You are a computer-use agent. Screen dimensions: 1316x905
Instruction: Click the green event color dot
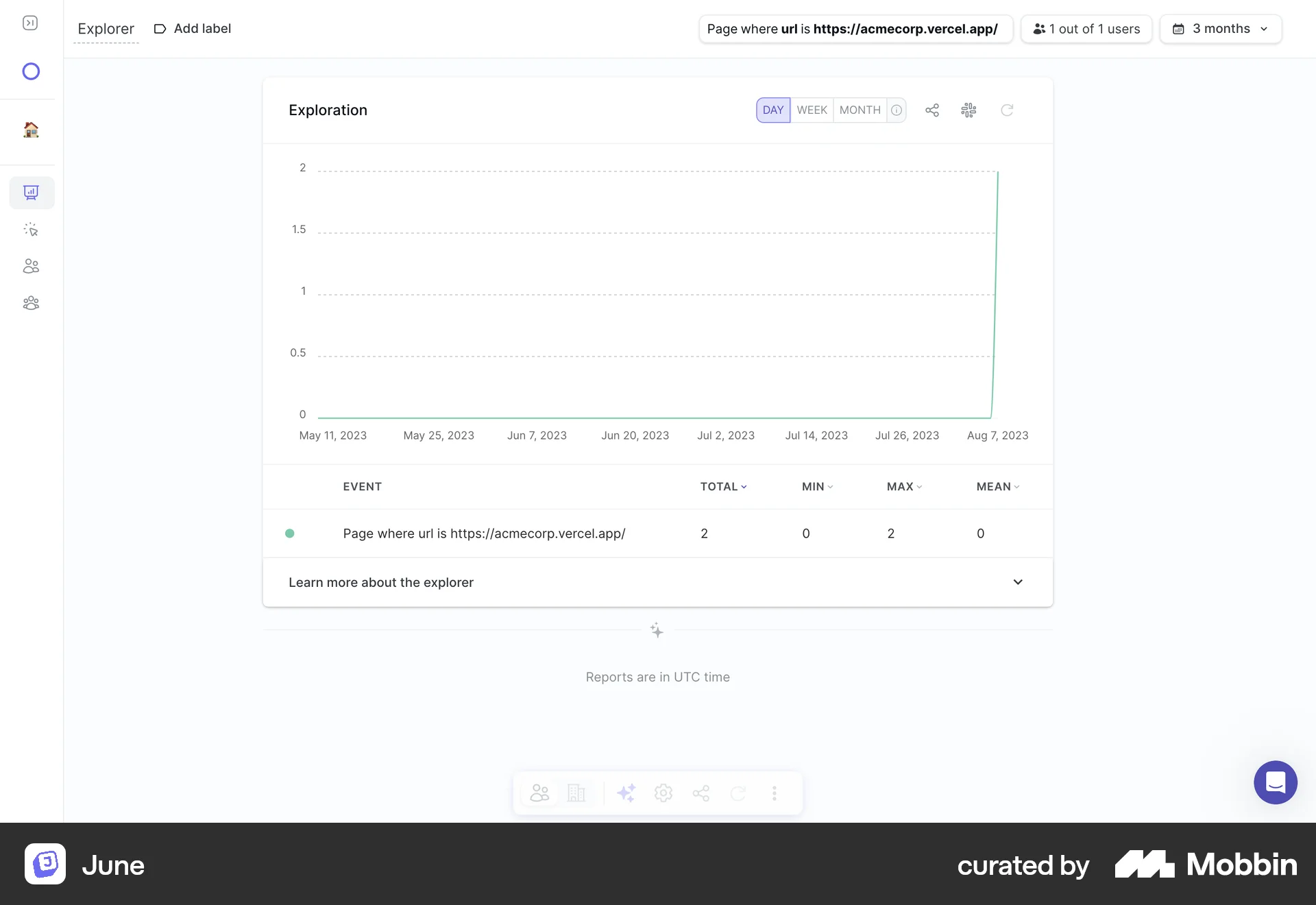(290, 533)
